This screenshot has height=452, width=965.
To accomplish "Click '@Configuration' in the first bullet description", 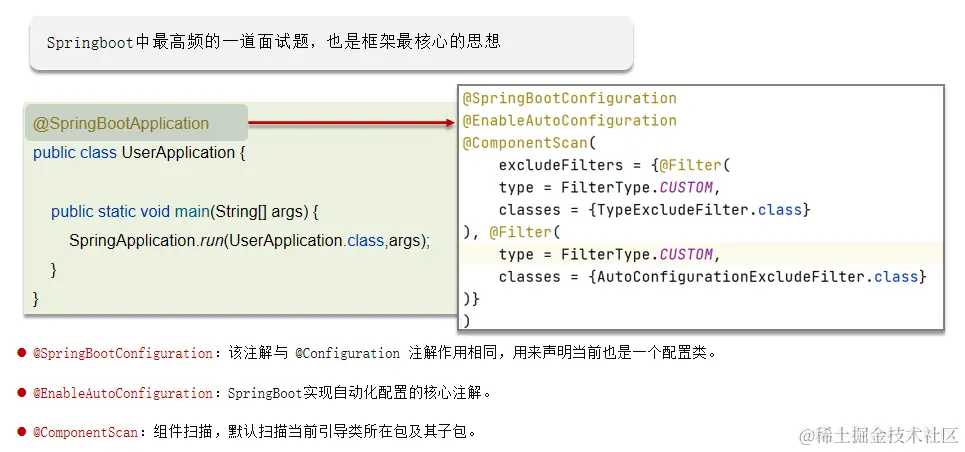I will pos(347,353).
